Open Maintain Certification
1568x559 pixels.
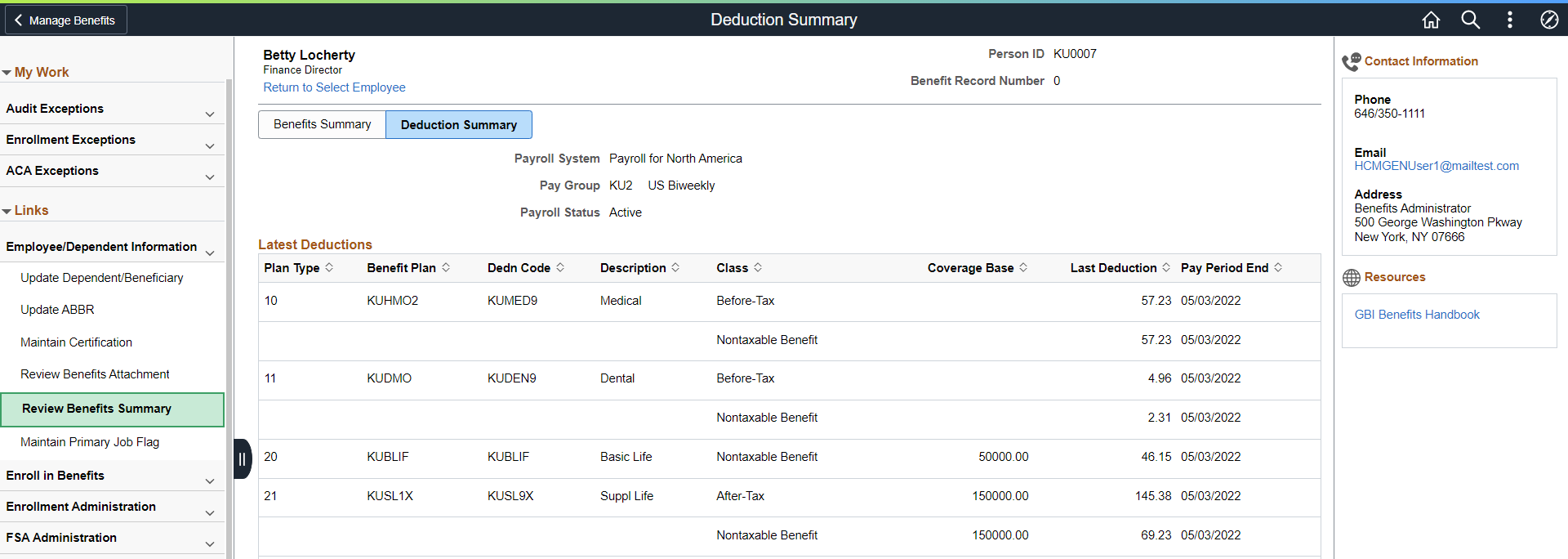point(76,342)
